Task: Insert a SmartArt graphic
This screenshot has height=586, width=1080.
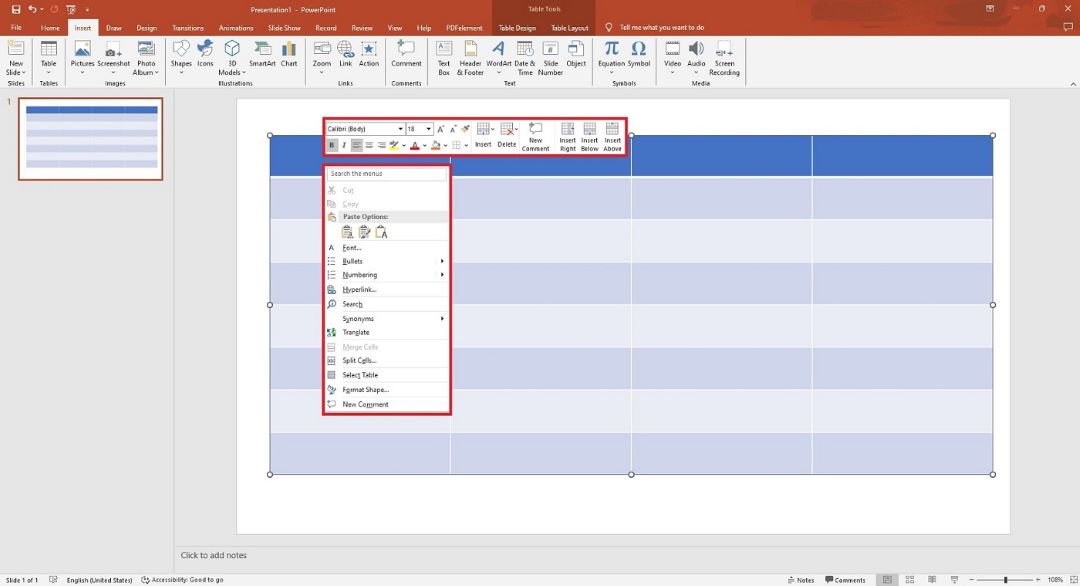Action: [x=262, y=54]
